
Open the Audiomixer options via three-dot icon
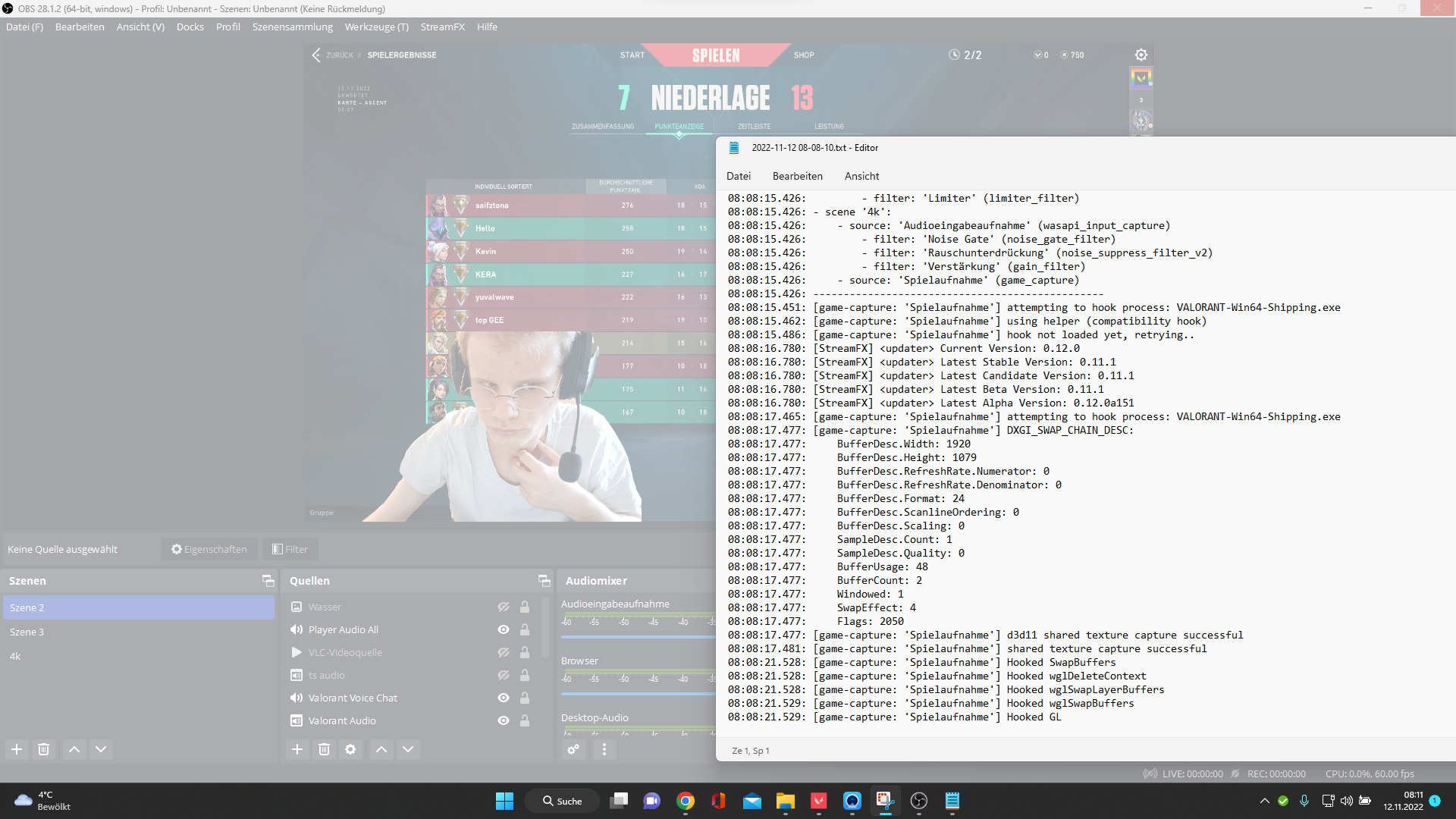click(x=604, y=749)
